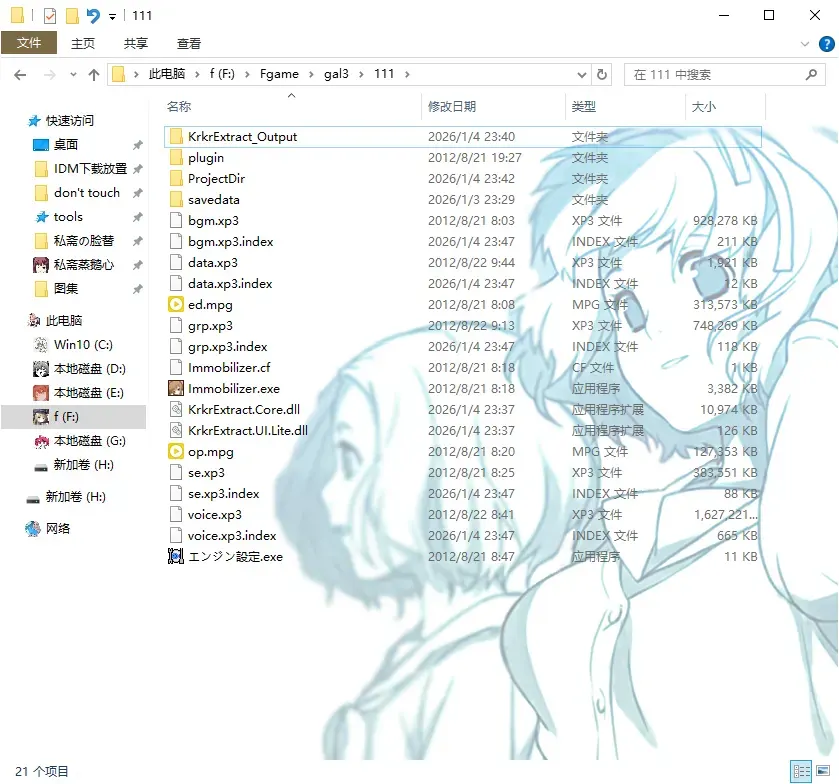Switch to the details view layout
The width and height of the screenshot is (839, 784).
tap(802, 771)
